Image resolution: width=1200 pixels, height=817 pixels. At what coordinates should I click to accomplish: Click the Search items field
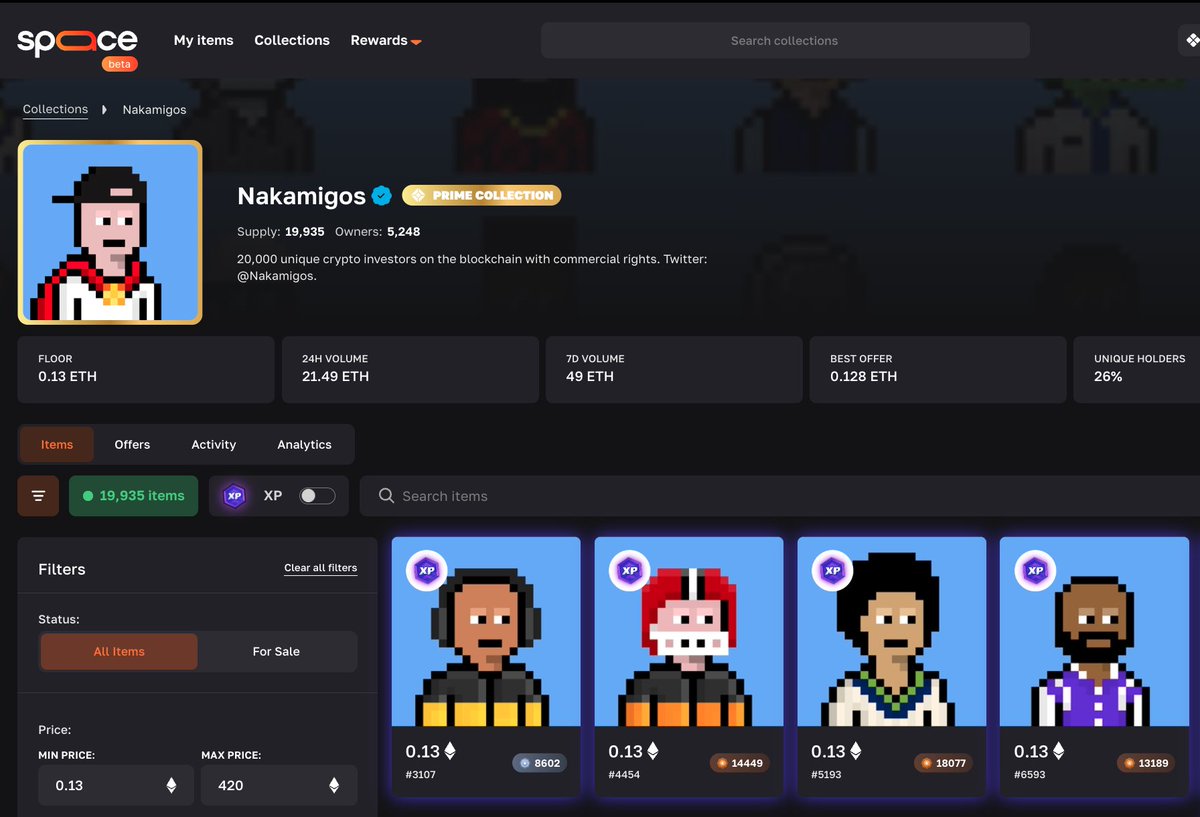[x=780, y=496]
